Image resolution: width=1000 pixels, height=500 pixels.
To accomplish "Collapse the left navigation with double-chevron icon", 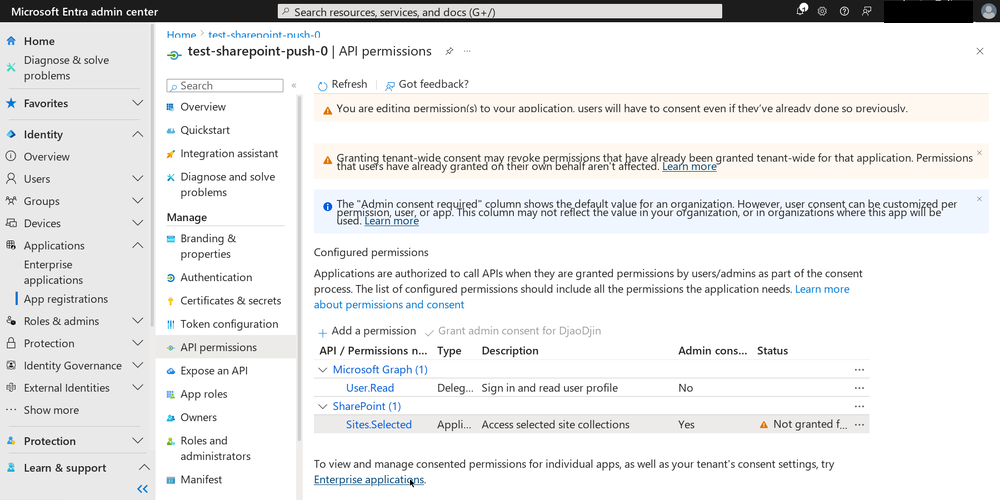I will pyautogui.click(x=143, y=489).
